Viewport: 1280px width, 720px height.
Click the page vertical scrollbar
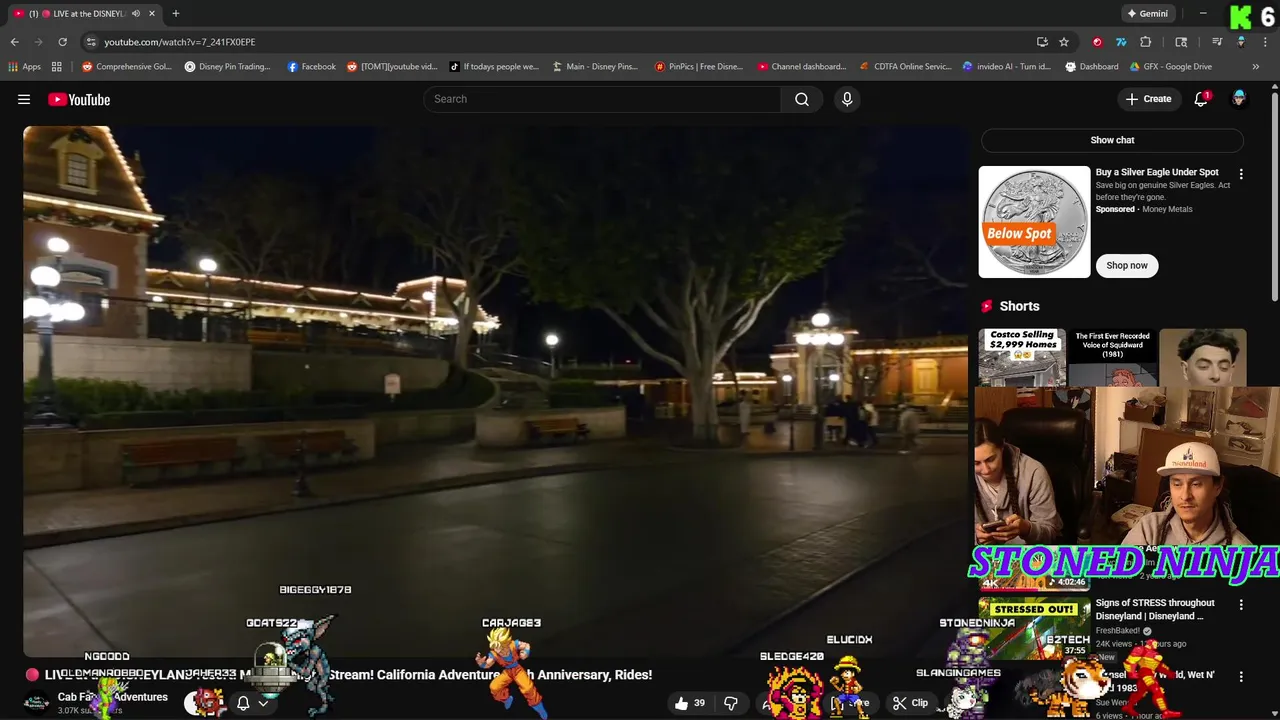(1275, 195)
